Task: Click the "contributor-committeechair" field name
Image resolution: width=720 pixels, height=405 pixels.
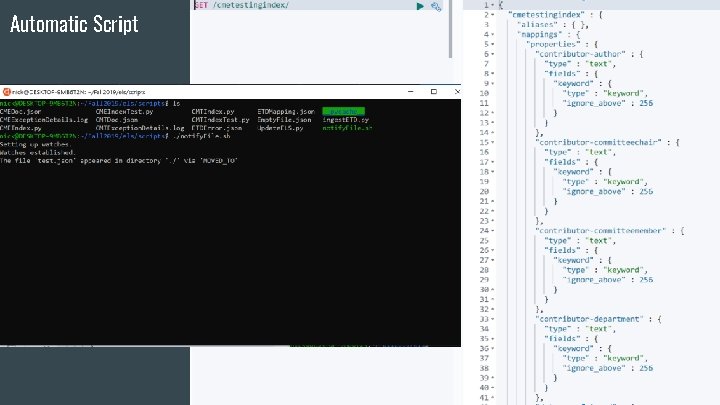Action: pos(598,142)
